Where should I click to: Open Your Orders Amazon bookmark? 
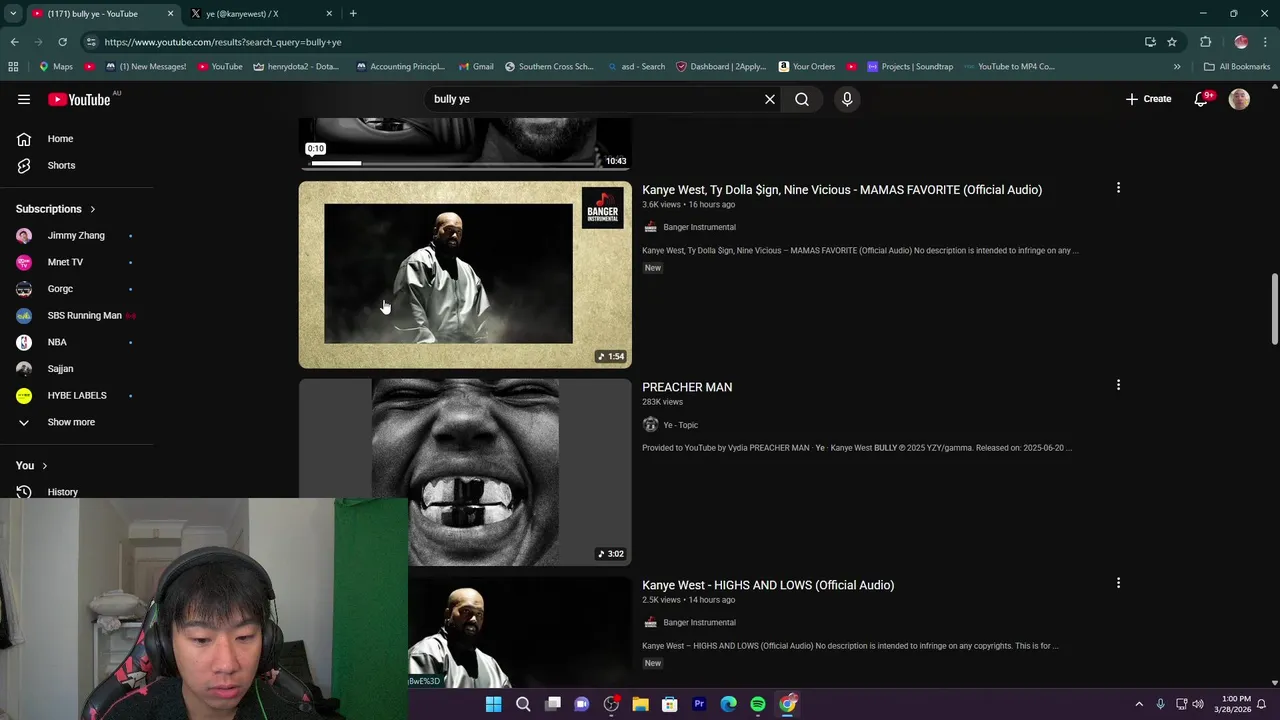tap(805, 67)
